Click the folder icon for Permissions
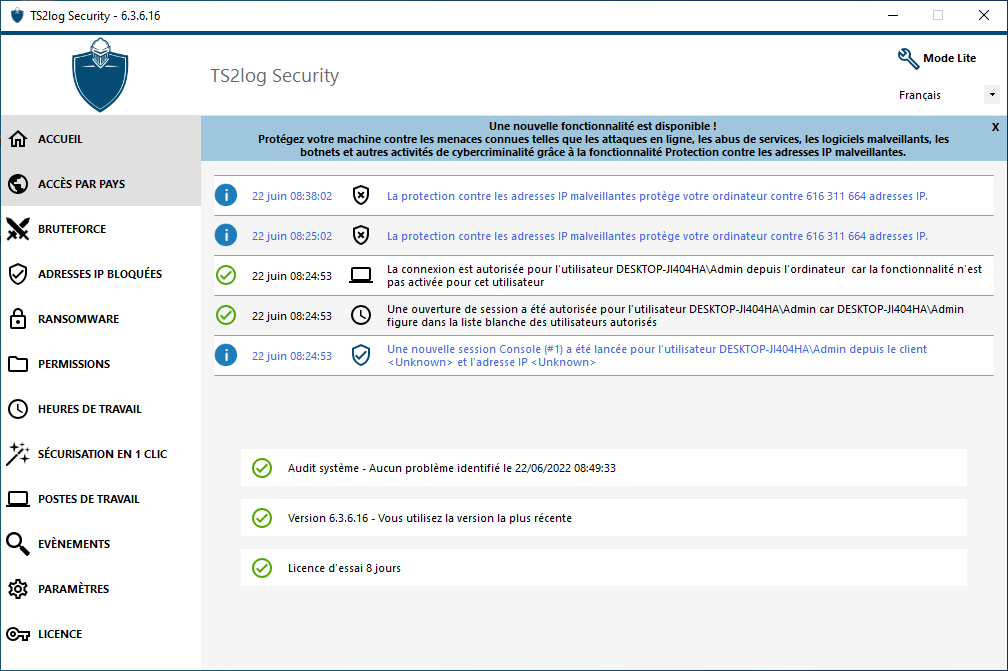This screenshot has height=671, width=1008. pos(18,364)
